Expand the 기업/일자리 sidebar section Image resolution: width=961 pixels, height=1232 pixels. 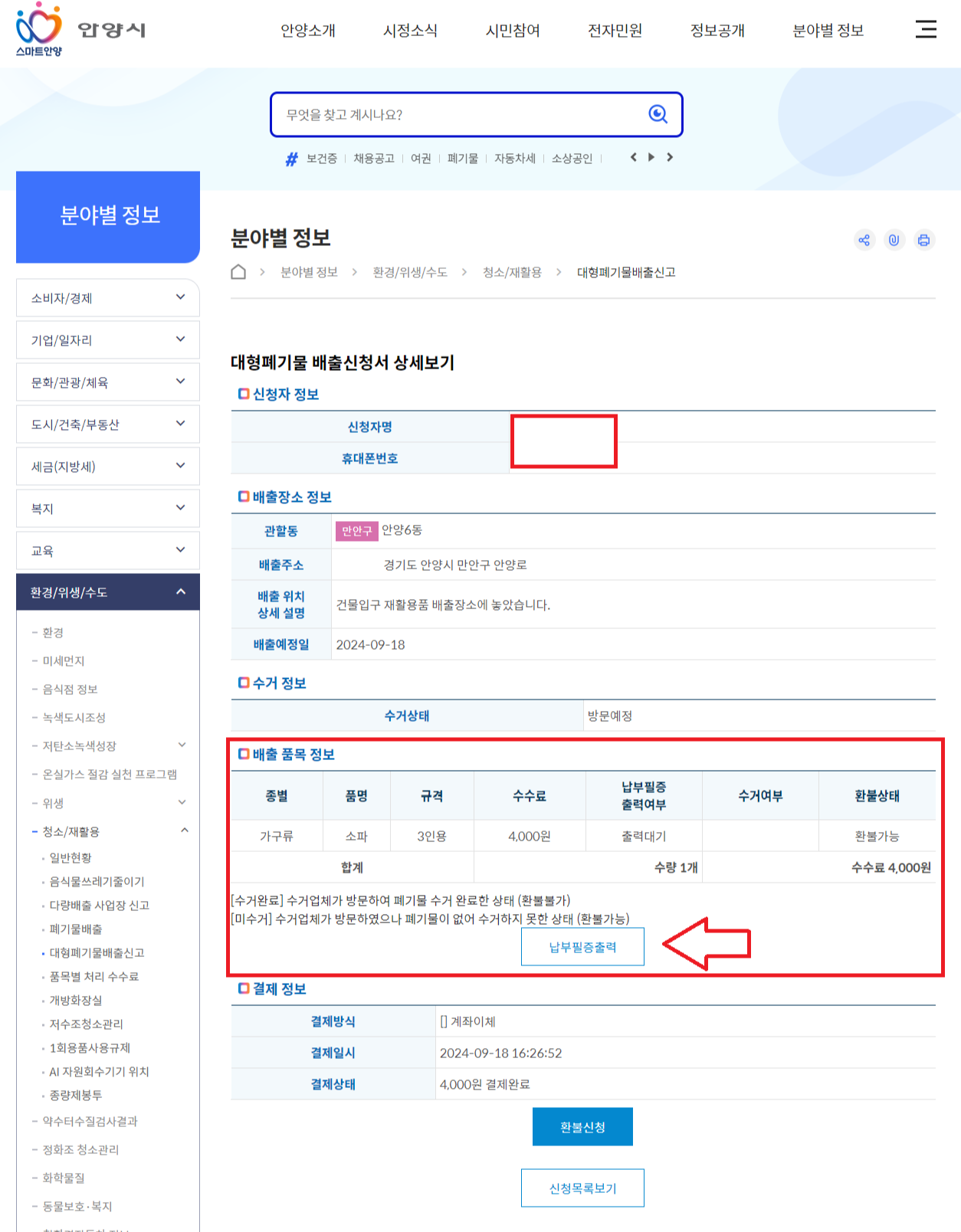pos(108,340)
